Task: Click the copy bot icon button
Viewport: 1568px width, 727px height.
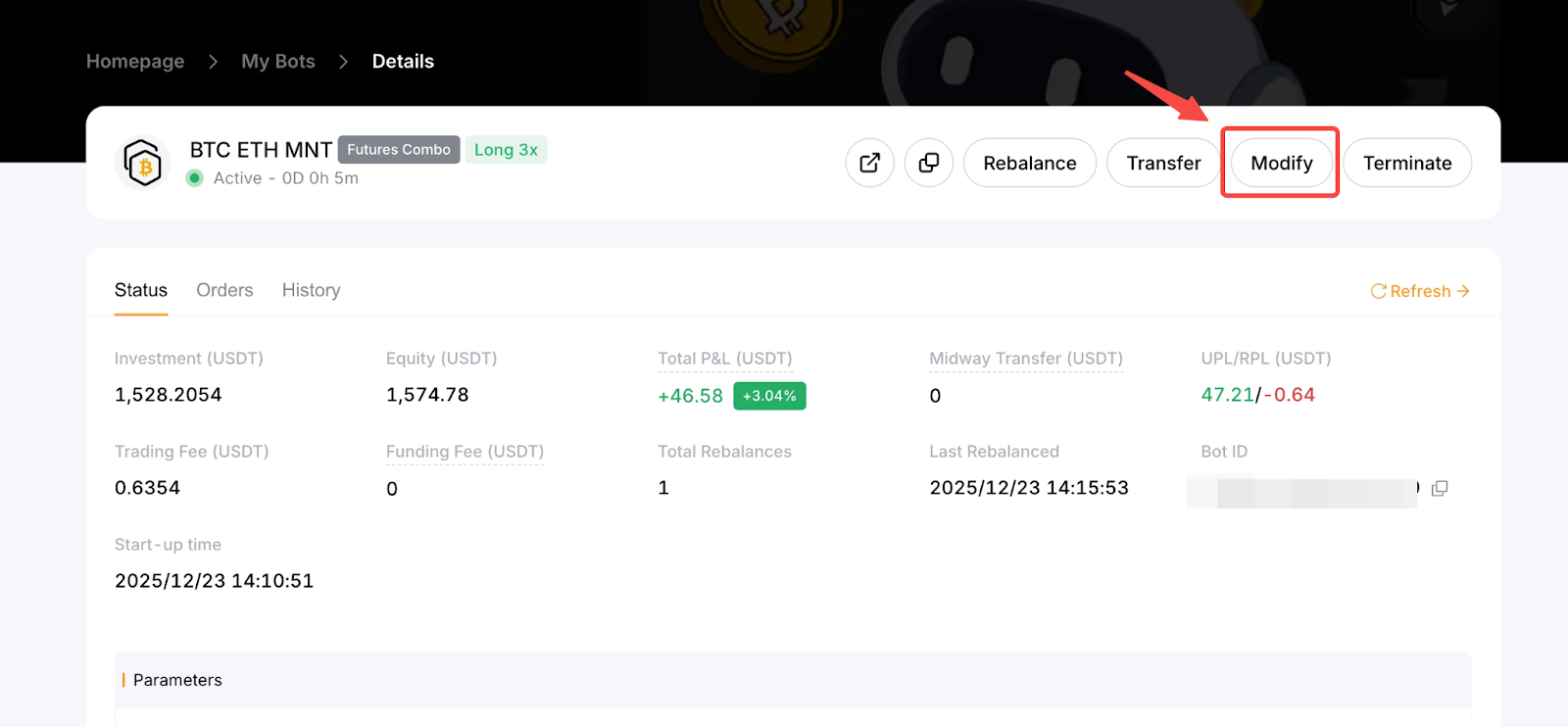Action: (x=928, y=163)
